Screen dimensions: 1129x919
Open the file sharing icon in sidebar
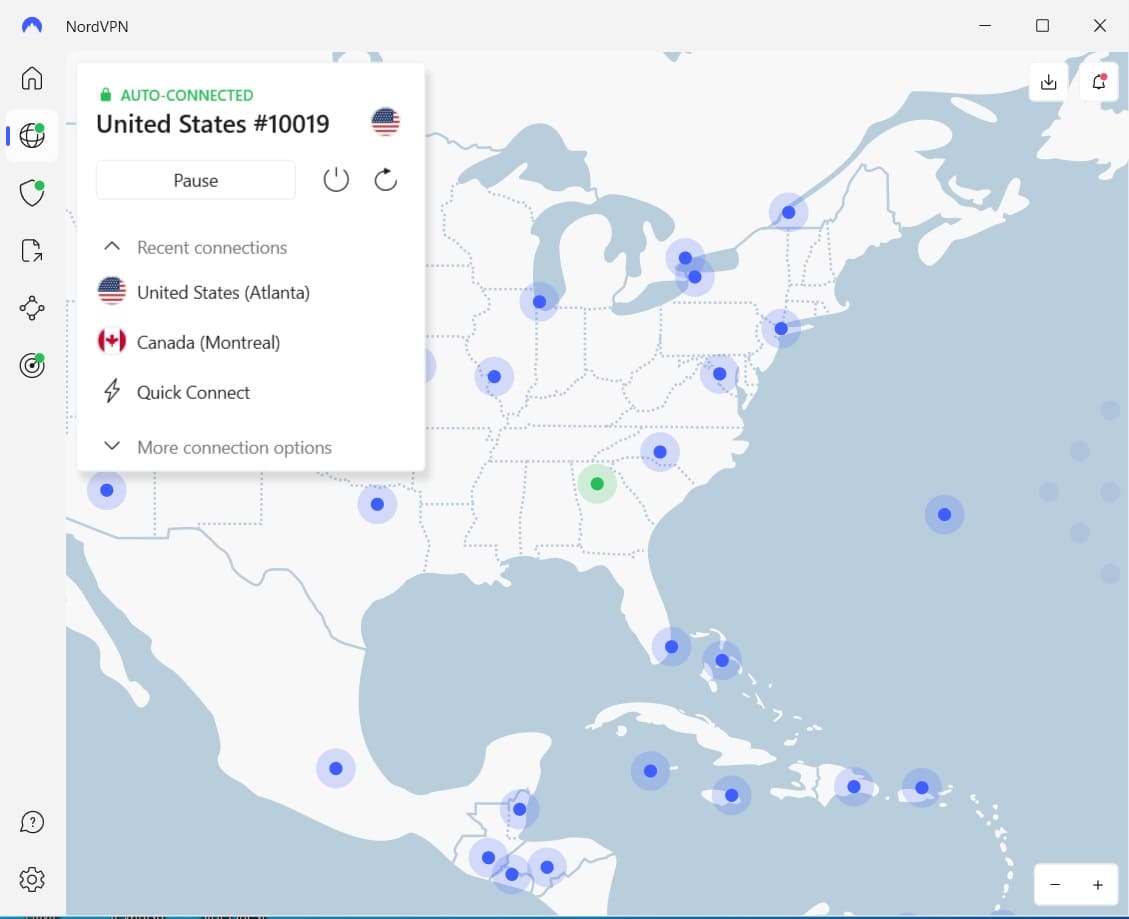(32, 251)
